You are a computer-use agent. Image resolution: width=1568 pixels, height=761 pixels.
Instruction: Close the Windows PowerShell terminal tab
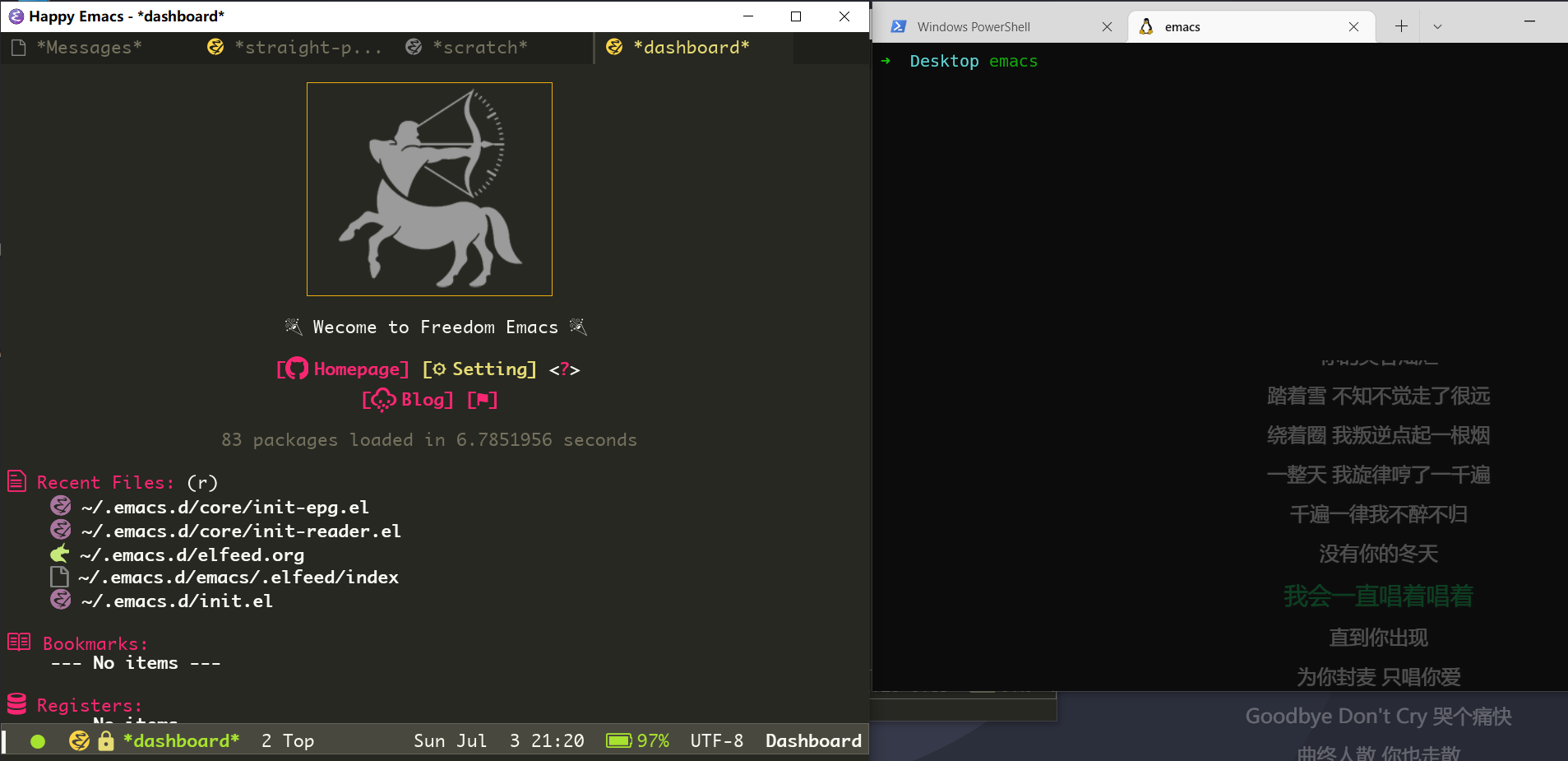pyautogui.click(x=1107, y=27)
